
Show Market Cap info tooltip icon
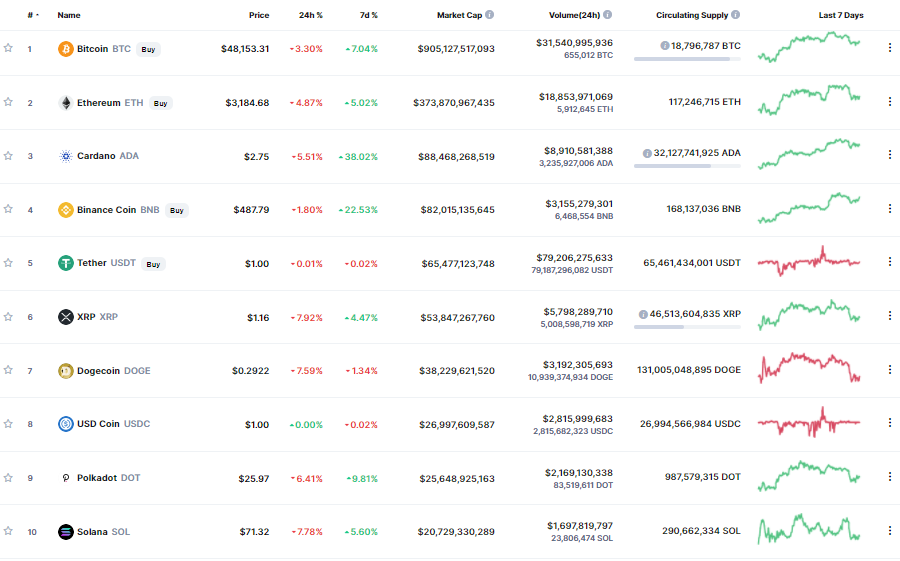tap(490, 15)
